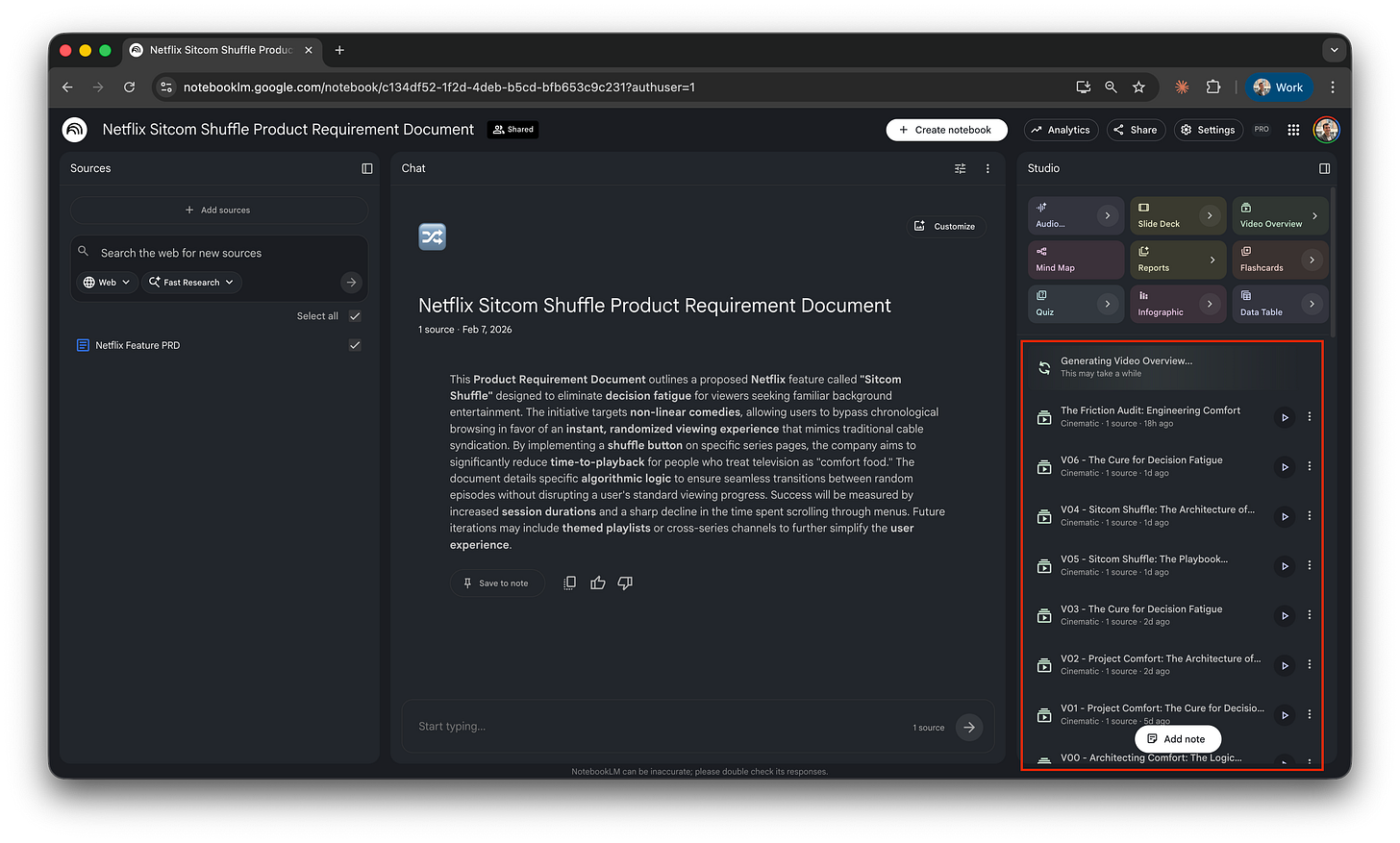Screen dimensions: 1400x843
Task: Give thumbs down to summary
Action: click(x=625, y=583)
